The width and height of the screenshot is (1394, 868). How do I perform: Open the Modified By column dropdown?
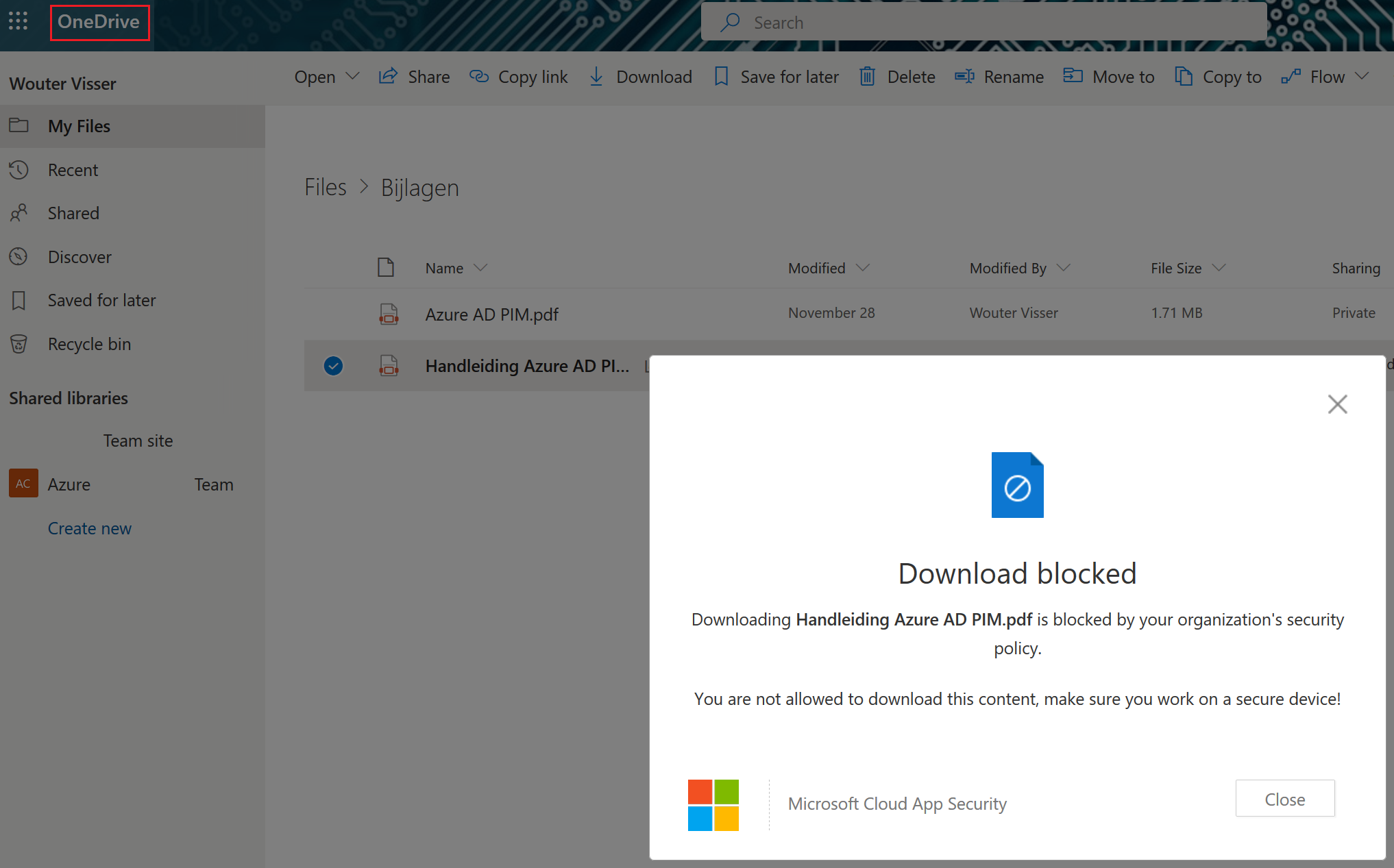point(1063,268)
